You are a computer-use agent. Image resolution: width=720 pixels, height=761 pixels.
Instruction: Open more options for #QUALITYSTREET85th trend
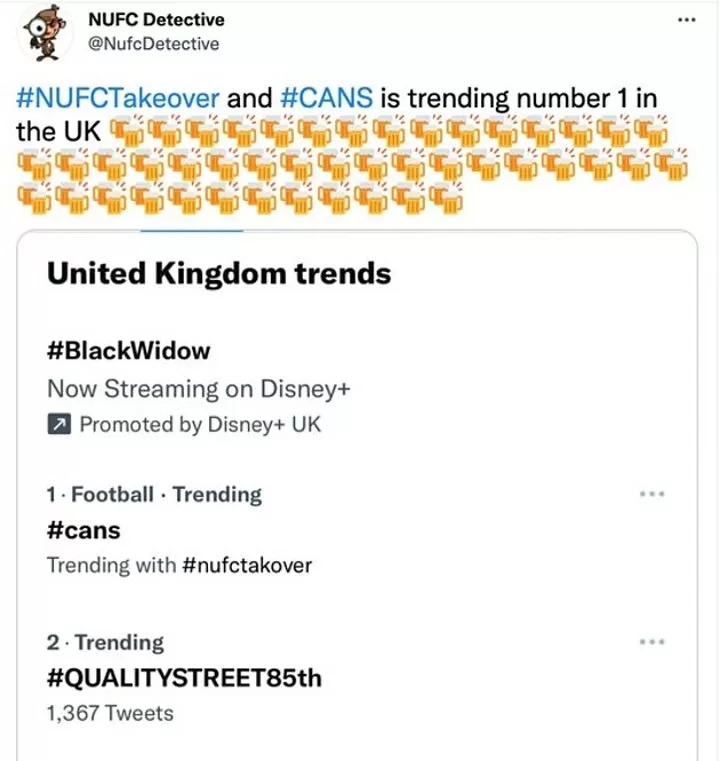coord(652,642)
